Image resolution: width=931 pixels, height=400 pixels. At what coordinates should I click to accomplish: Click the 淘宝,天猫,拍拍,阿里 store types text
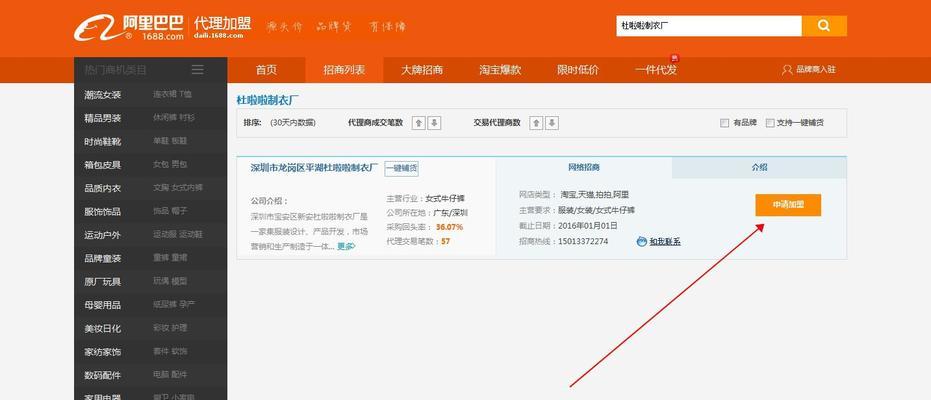click(x=595, y=195)
